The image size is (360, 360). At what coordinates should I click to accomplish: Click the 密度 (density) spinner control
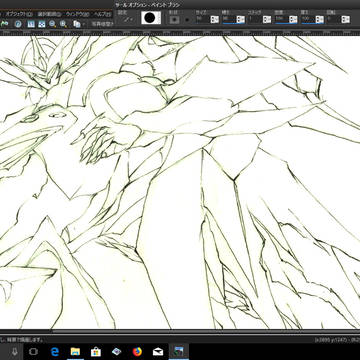point(293,19)
